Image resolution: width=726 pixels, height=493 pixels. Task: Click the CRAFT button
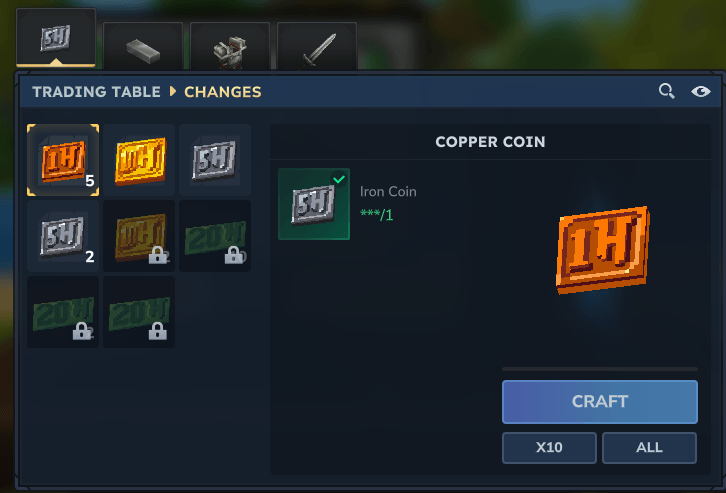600,402
